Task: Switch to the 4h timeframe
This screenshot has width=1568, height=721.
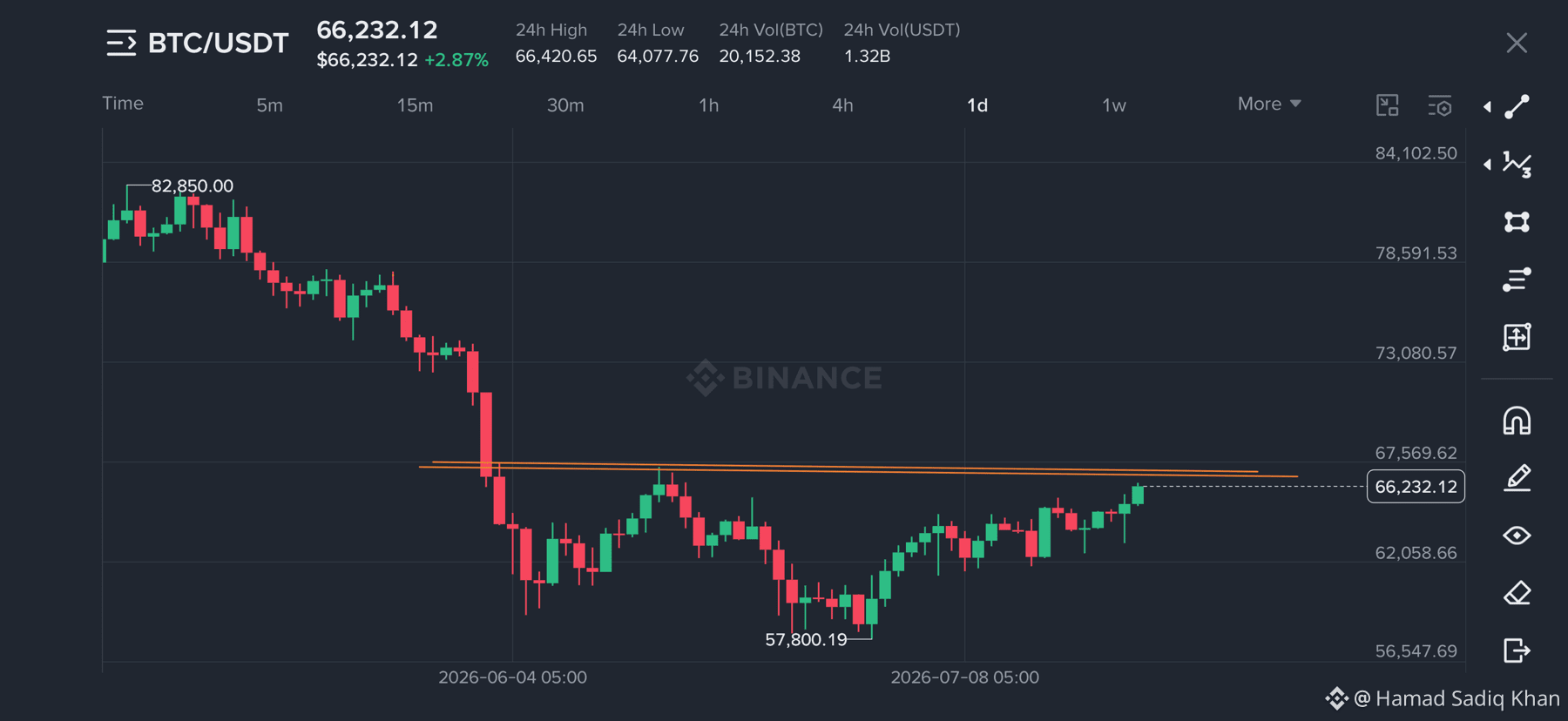Action: pyautogui.click(x=842, y=105)
